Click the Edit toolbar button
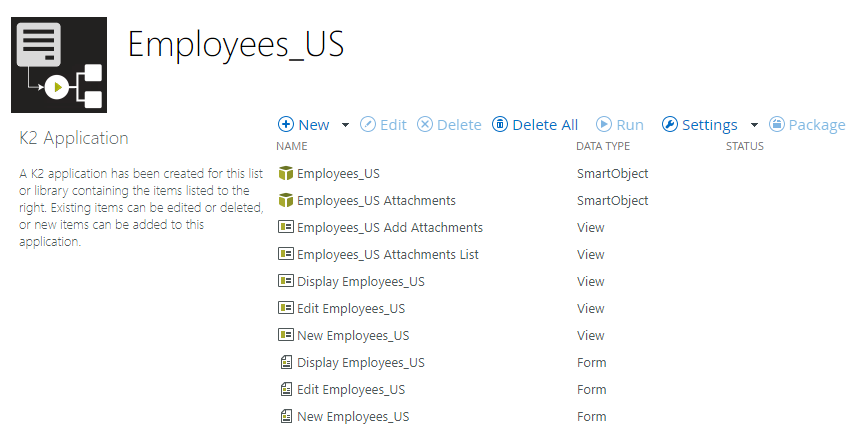Image resolution: width=858 pixels, height=439 pixels. pyautogui.click(x=383, y=125)
